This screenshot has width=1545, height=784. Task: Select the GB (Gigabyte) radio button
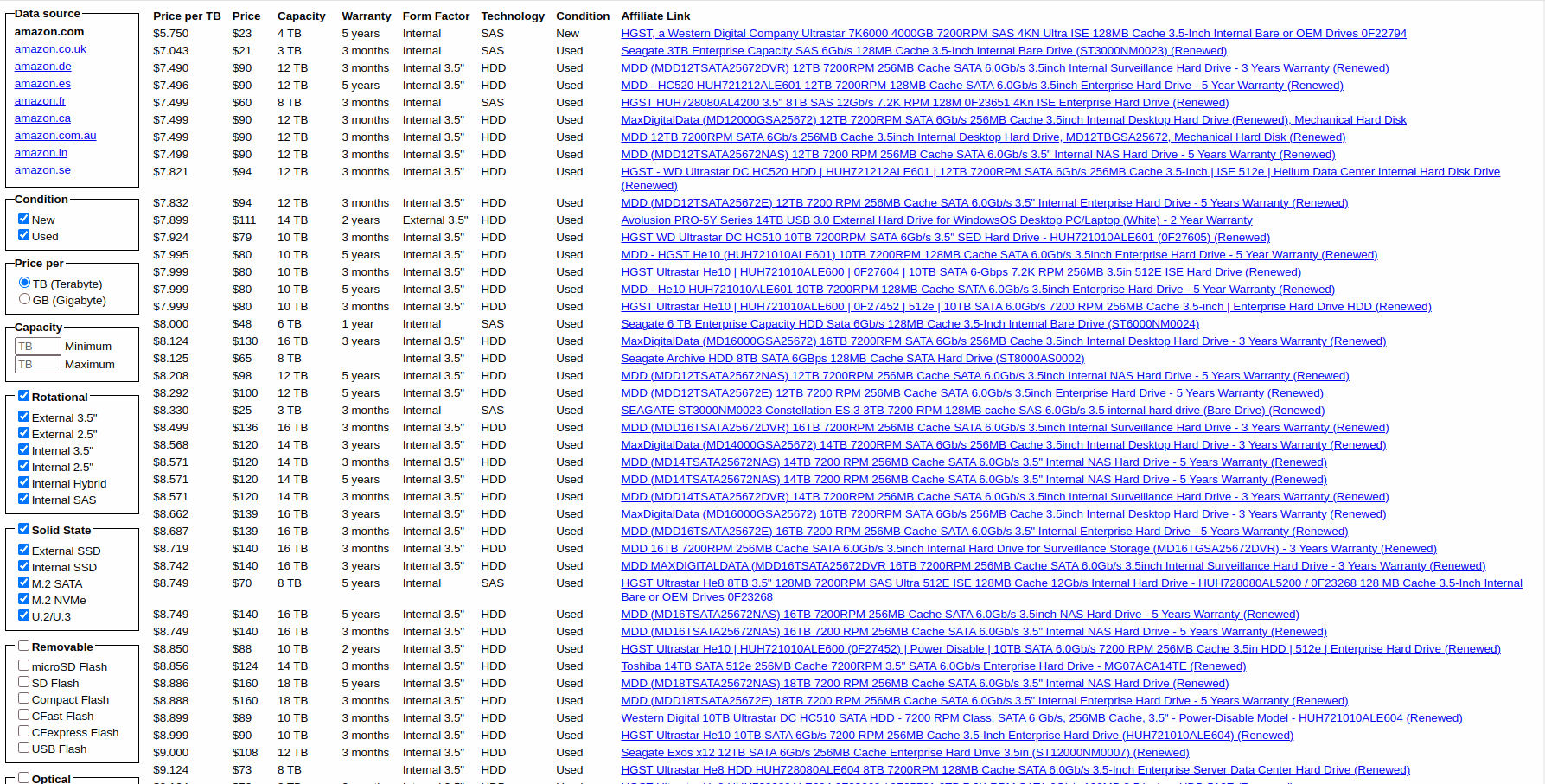(x=24, y=299)
